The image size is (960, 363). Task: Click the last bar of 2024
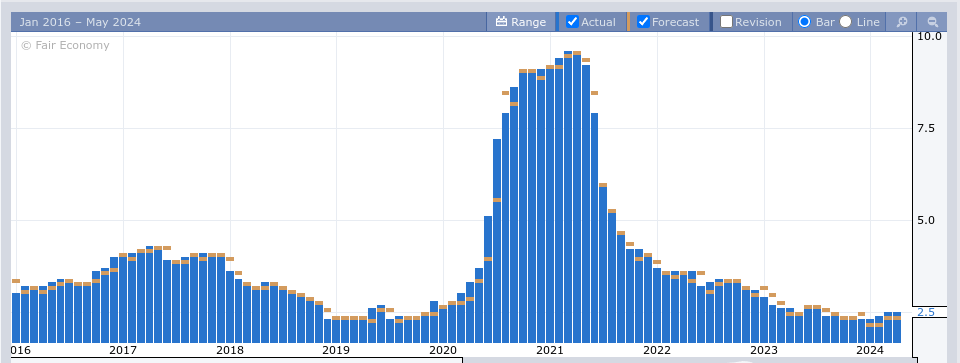pos(897,327)
